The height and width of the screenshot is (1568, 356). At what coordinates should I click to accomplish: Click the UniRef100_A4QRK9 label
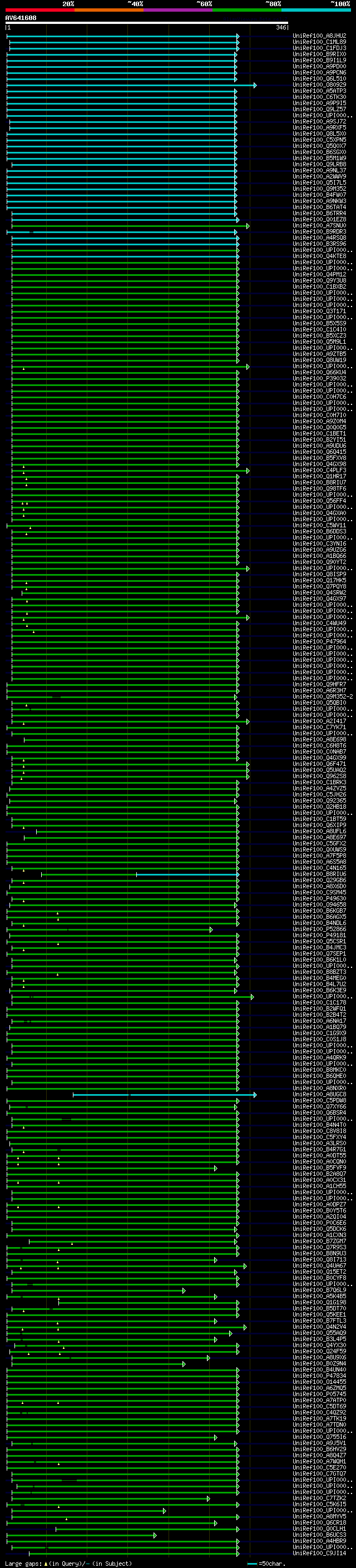pyautogui.click(x=319, y=1057)
